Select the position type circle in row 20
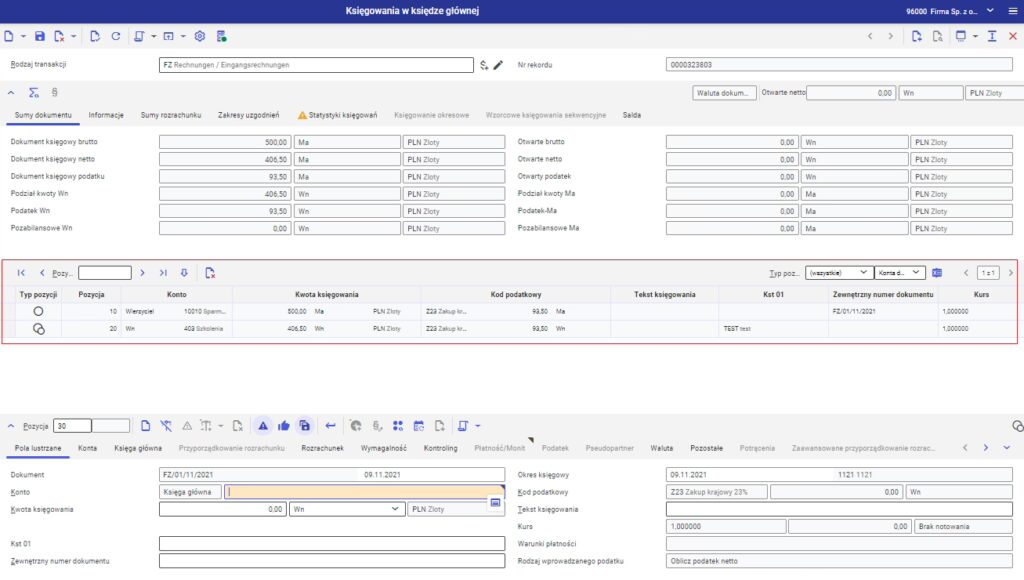Screen dimensions: 1024x580 point(39,329)
